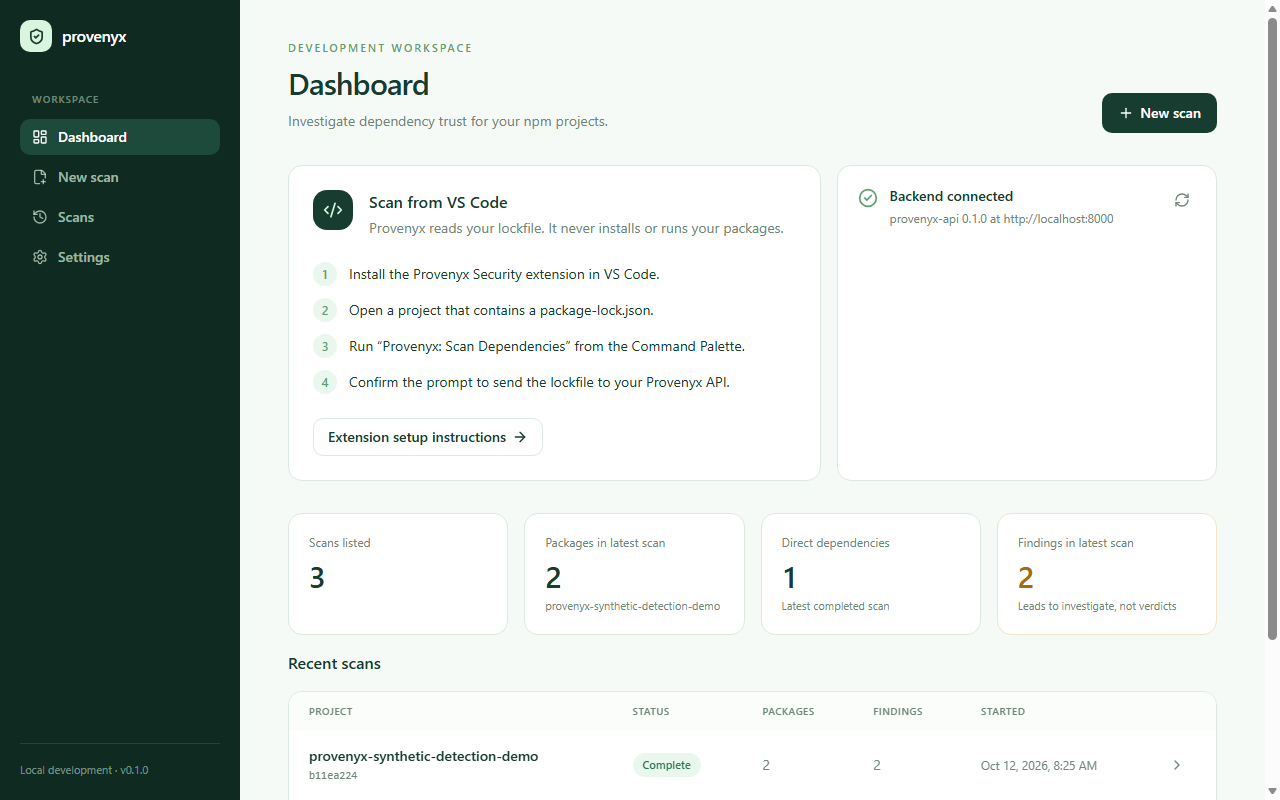Click the step 1 Install the Provenyx Security extension text

[504, 274]
